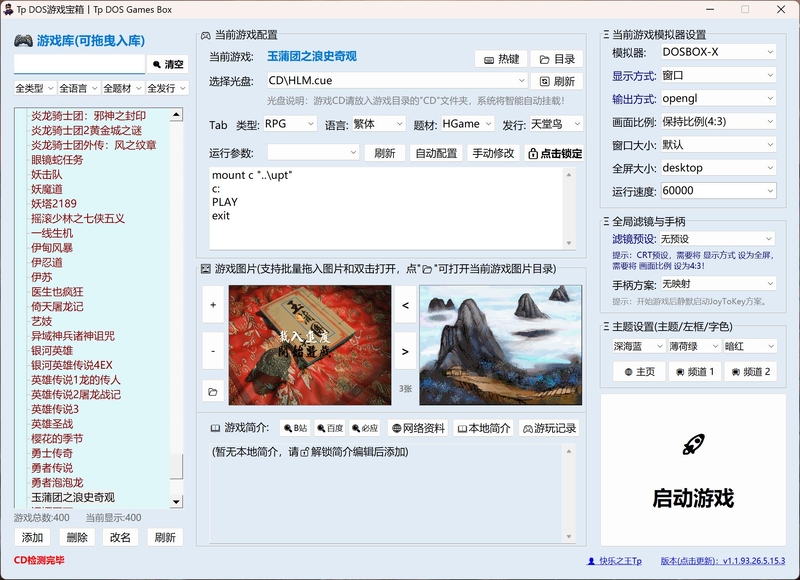Screen dimensions: 800x580
Task: Select 玉蒲团之浪史奇观 in the list
Action: point(73,497)
